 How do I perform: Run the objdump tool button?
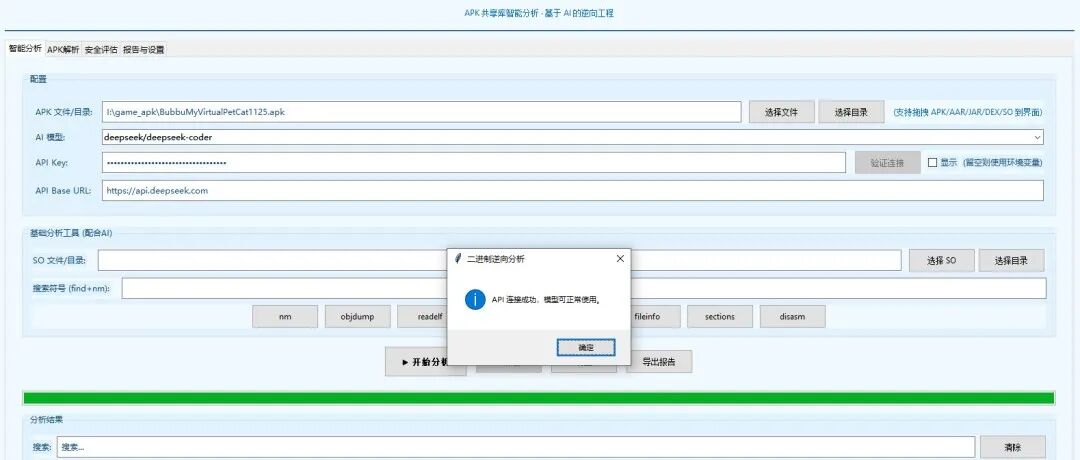357,317
